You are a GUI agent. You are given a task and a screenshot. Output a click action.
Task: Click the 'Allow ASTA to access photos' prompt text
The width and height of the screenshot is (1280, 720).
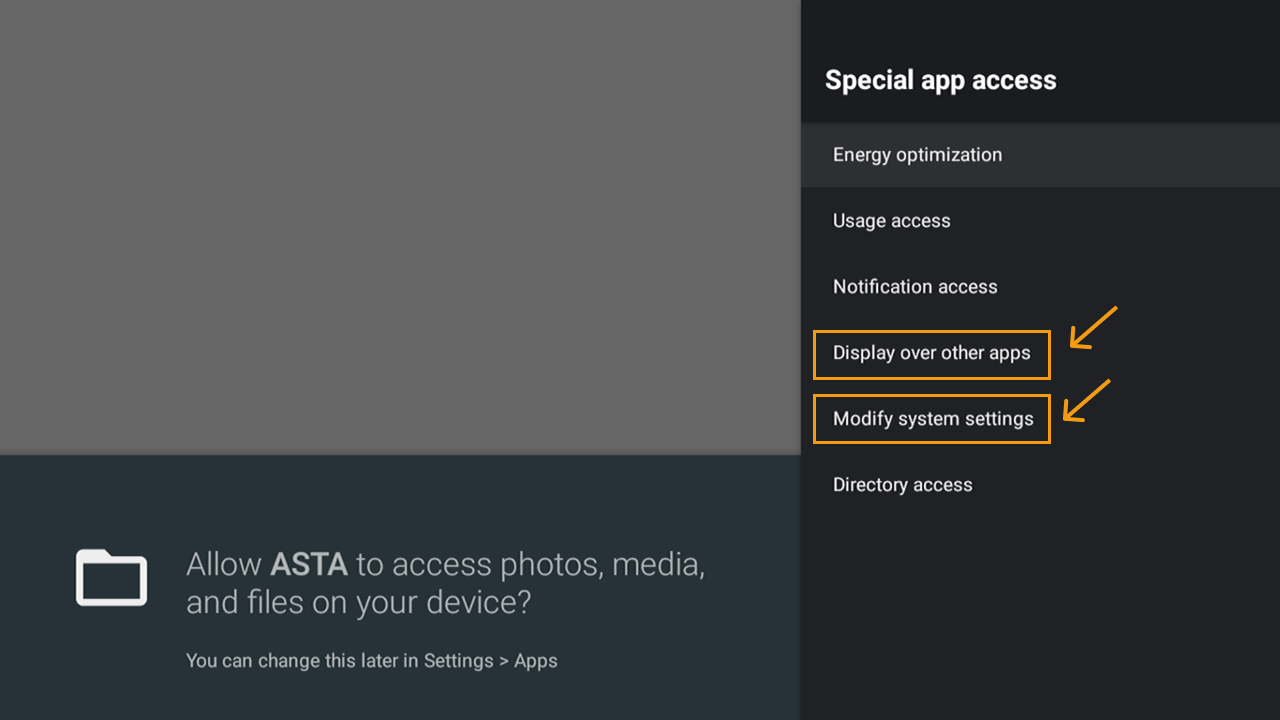pyautogui.click(x=445, y=565)
